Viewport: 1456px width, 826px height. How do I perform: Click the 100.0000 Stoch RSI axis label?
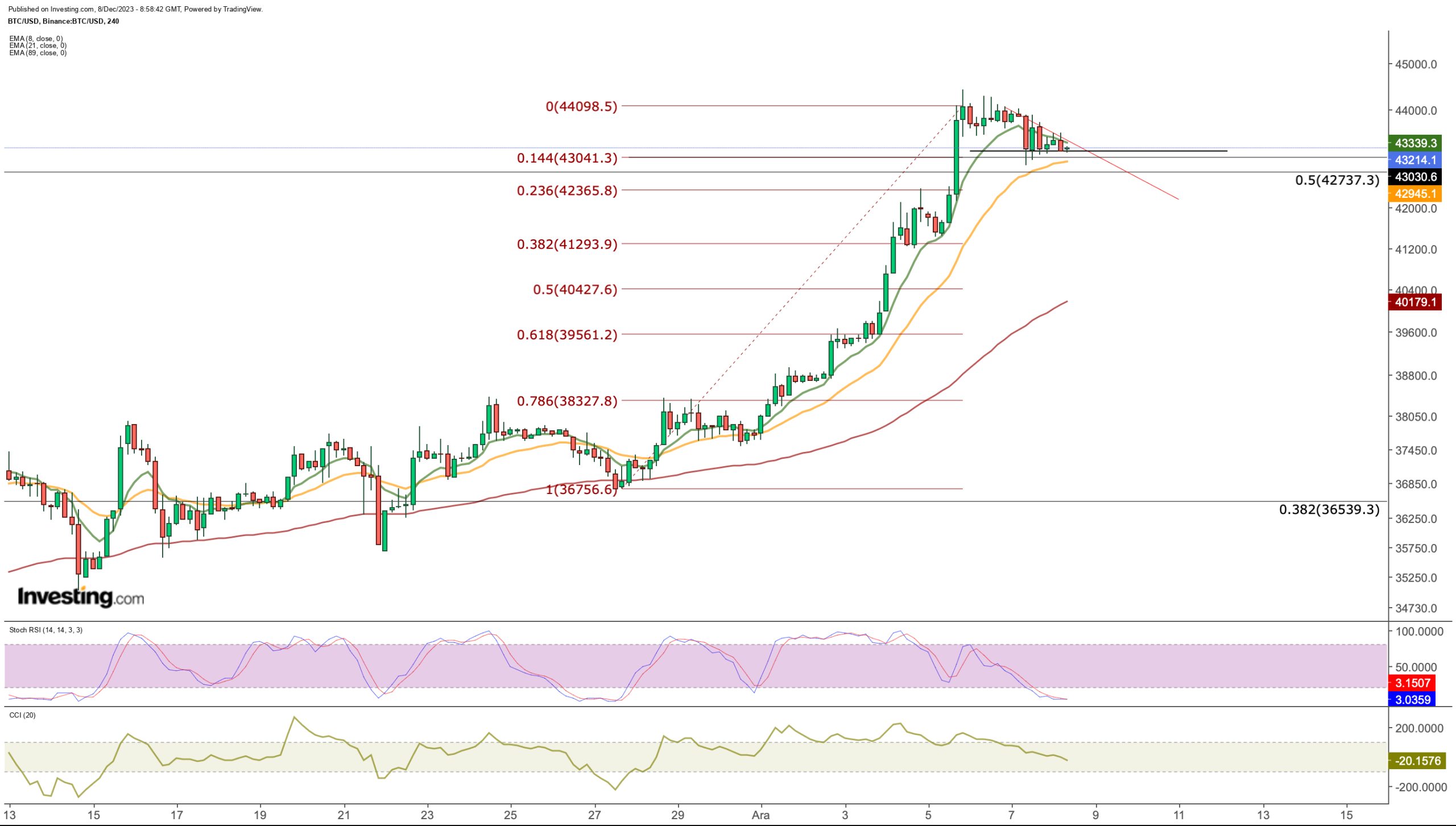click(x=1420, y=632)
